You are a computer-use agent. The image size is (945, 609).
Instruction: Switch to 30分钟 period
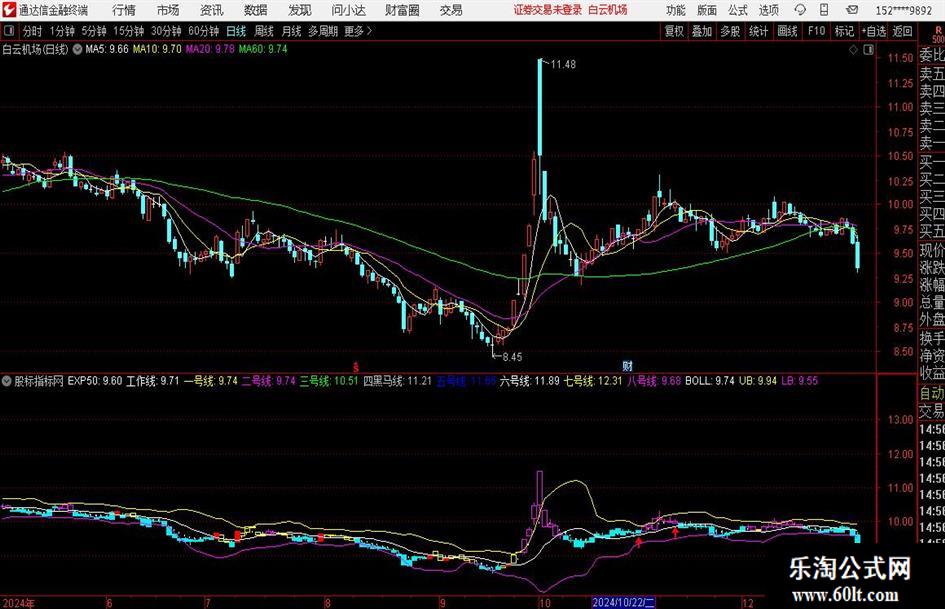pos(166,31)
